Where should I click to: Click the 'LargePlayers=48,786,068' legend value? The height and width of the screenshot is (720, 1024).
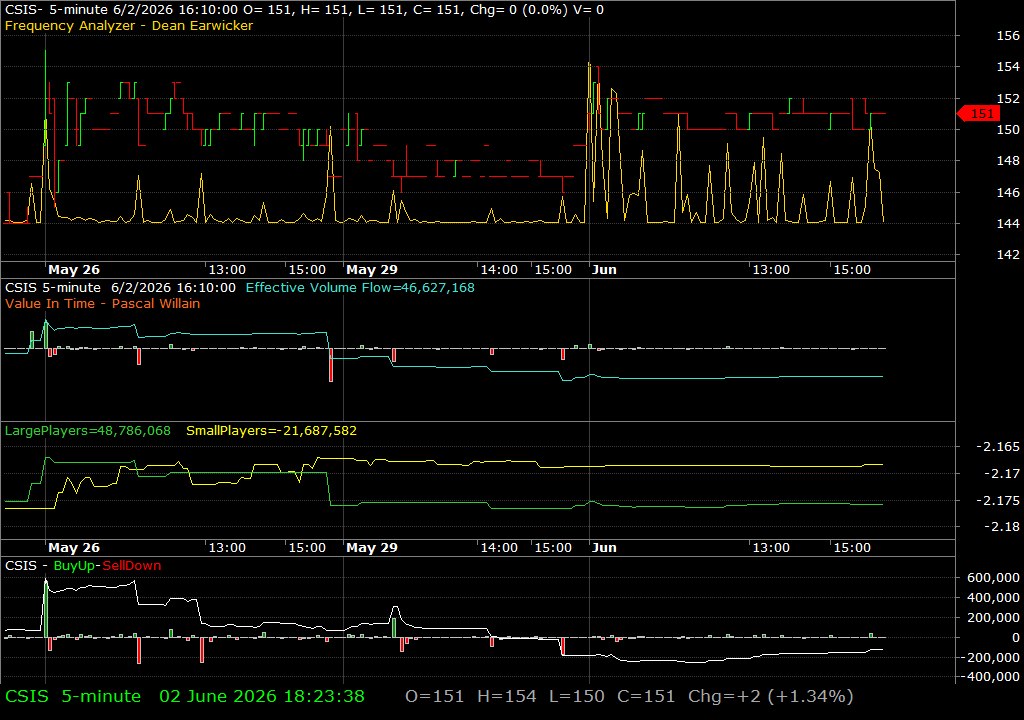[x=88, y=431]
